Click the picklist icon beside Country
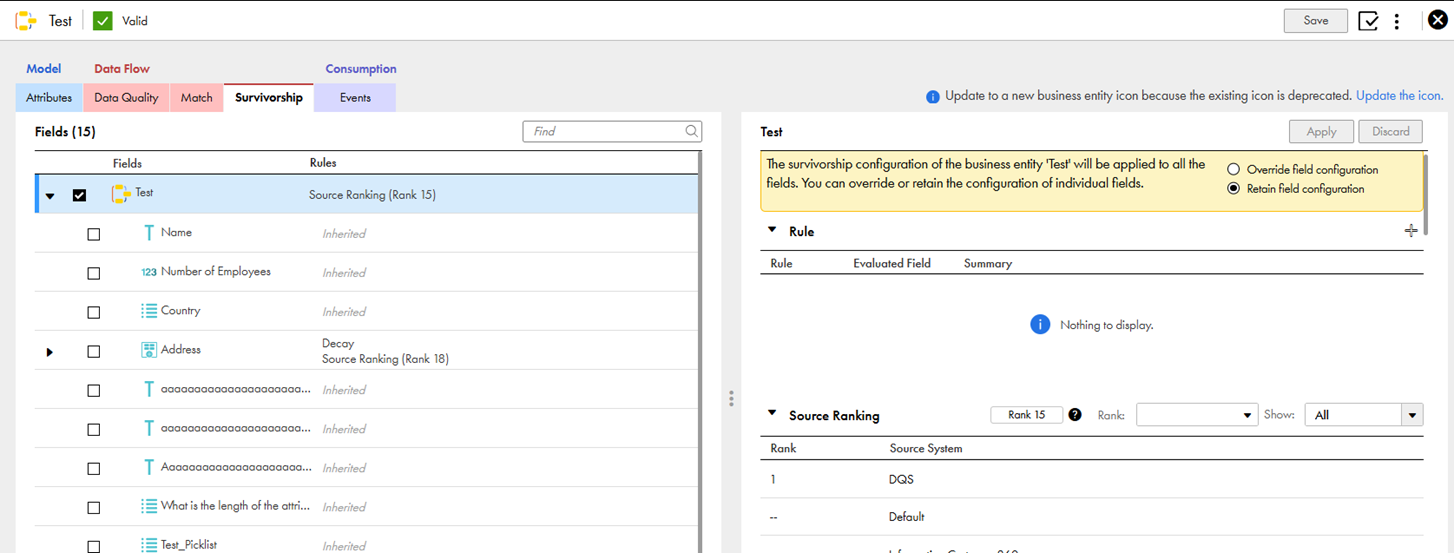1454x553 pixels. (149, 311)
